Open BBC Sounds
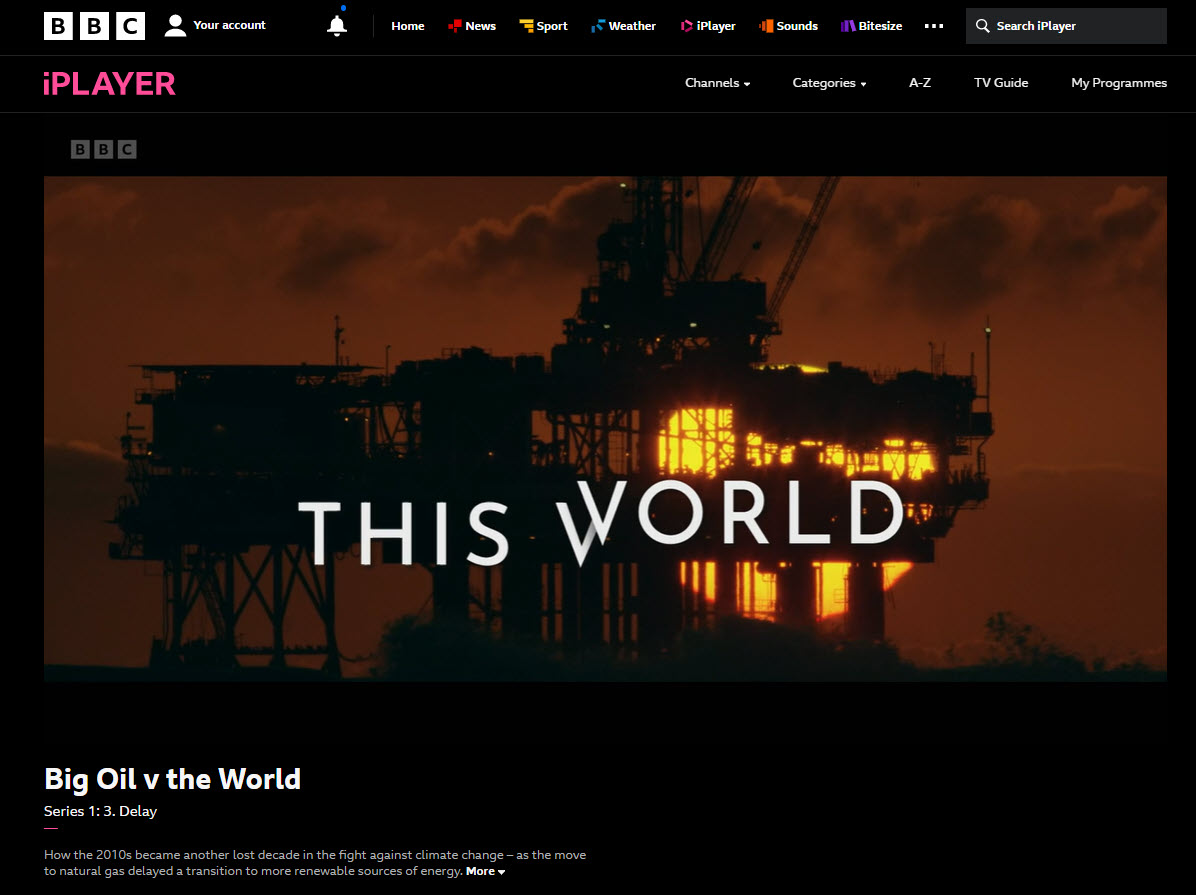 [x=788, y=26]
